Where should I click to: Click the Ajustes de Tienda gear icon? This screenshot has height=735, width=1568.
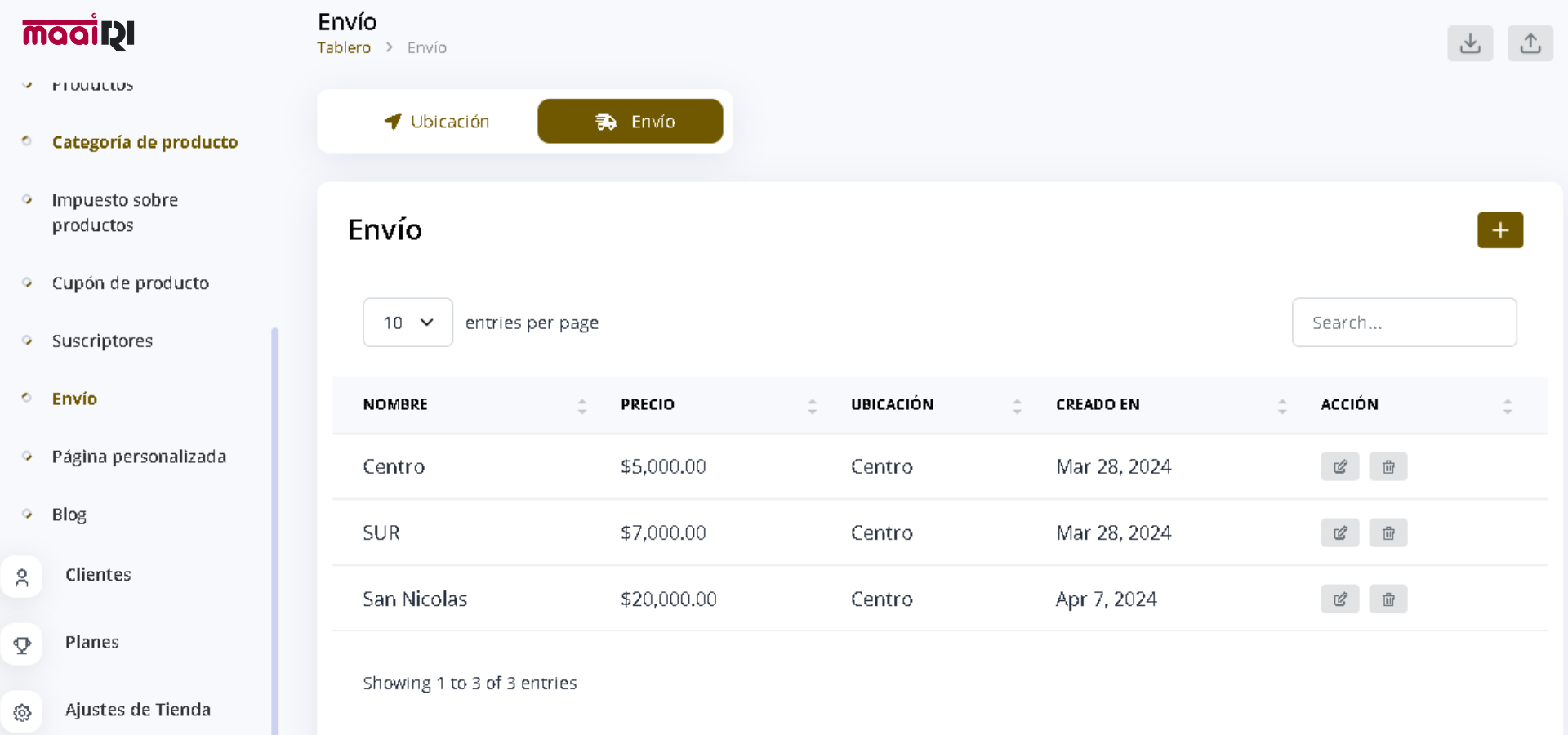pyautogui.click(x=22, y=712)
